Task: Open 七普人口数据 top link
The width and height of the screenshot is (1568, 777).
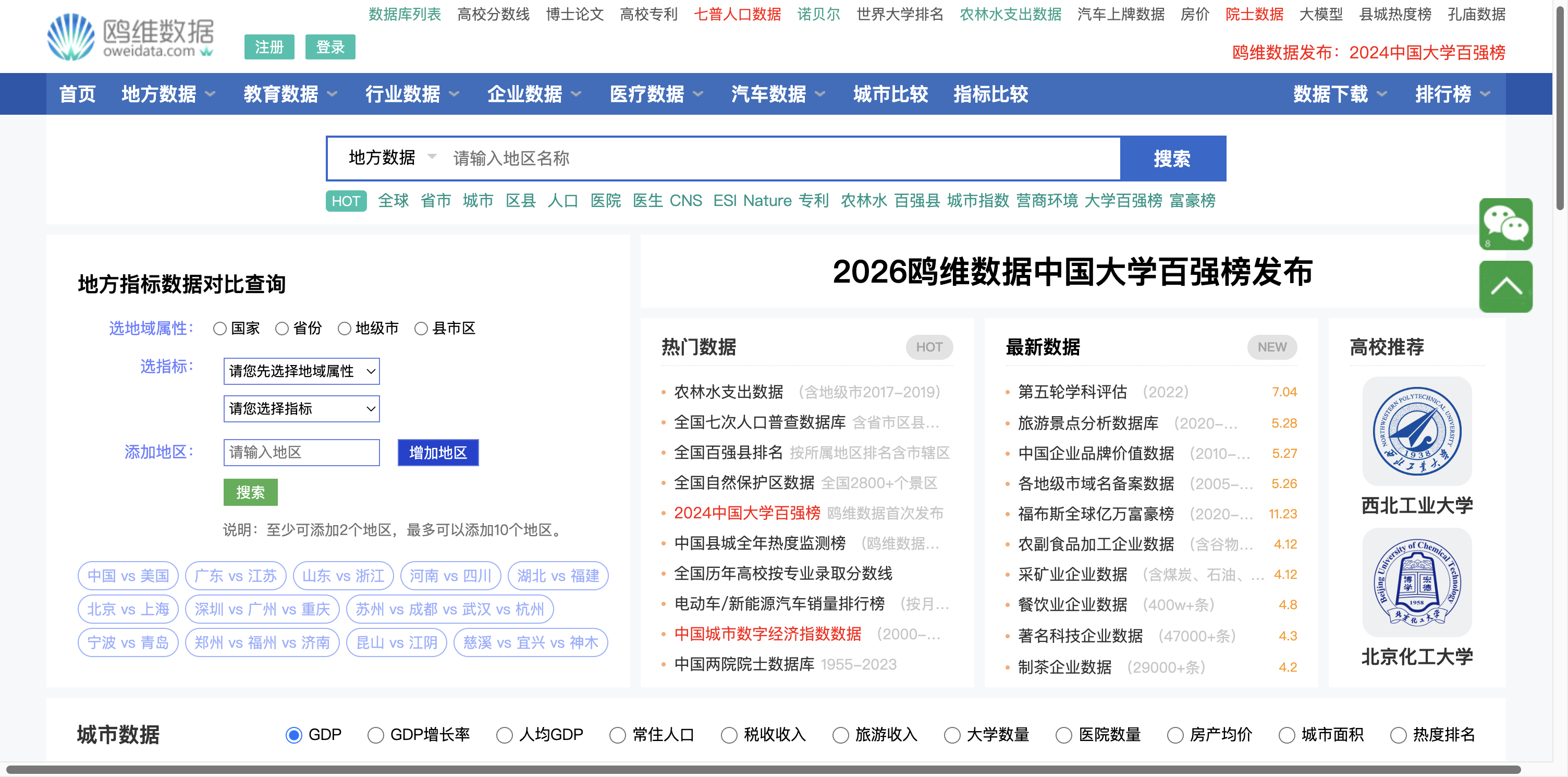Action: click(x=737, y=14)
